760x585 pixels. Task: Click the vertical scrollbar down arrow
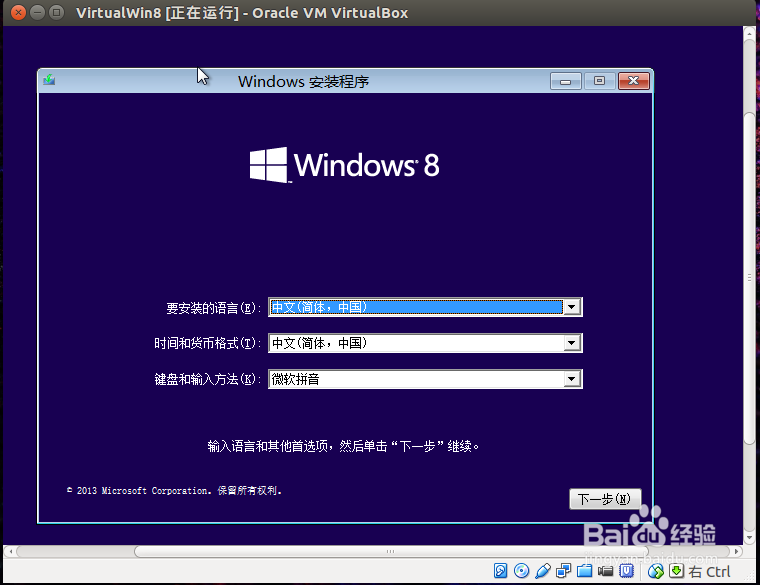tap(749, 538)
